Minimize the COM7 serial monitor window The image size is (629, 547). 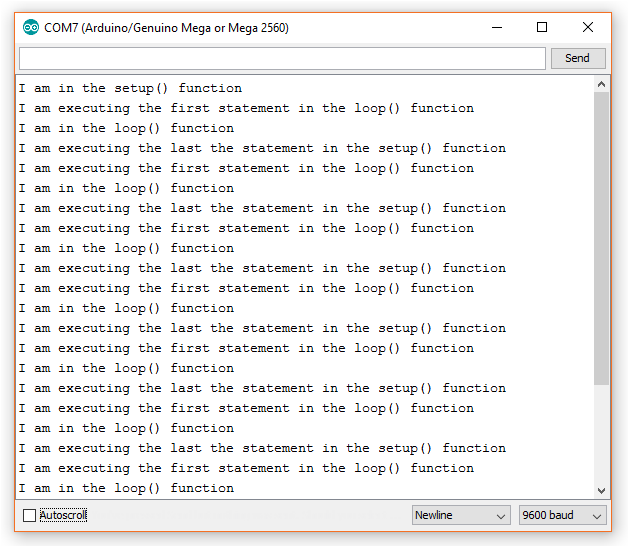495,27
